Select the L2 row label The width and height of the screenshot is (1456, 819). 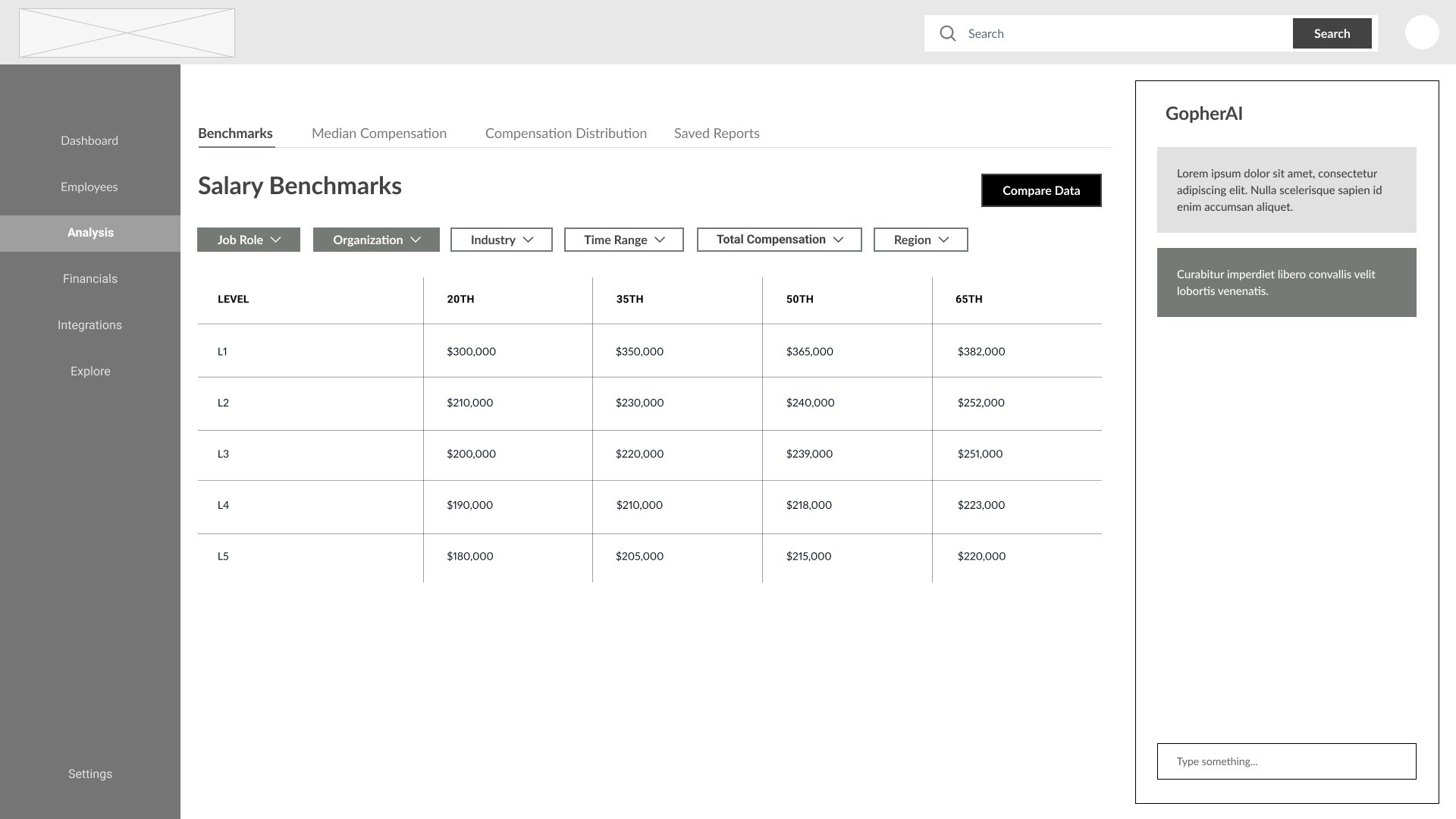pyautogui.click(x=223, y=403)
